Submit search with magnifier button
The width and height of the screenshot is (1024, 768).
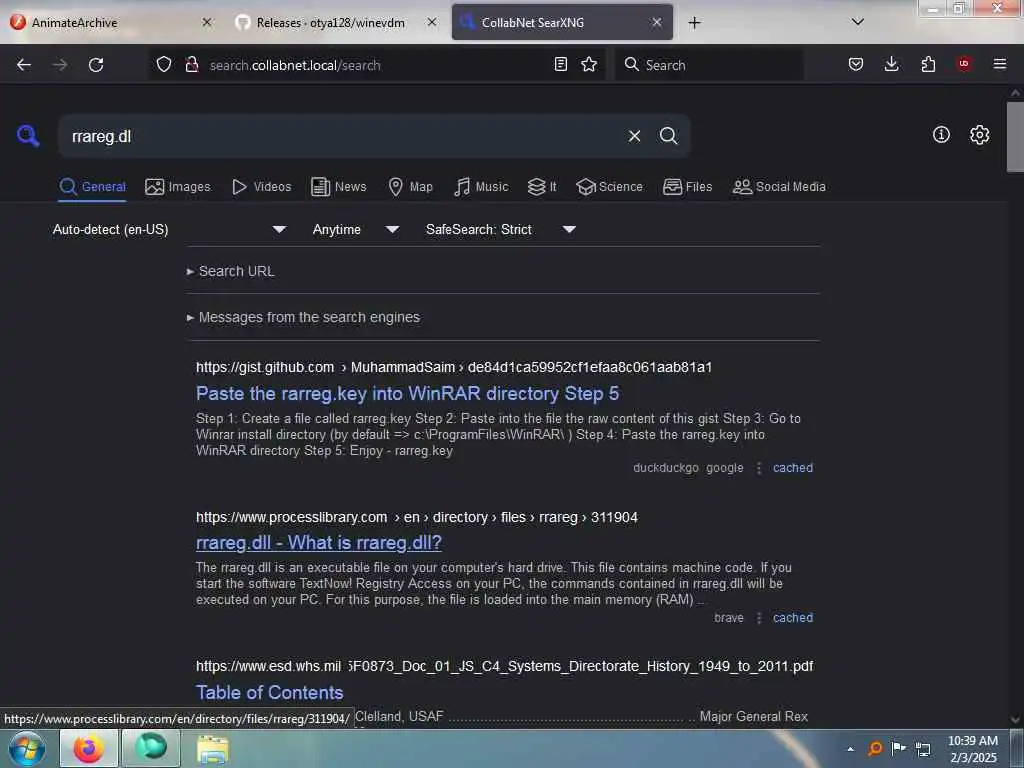click(668, 136)
